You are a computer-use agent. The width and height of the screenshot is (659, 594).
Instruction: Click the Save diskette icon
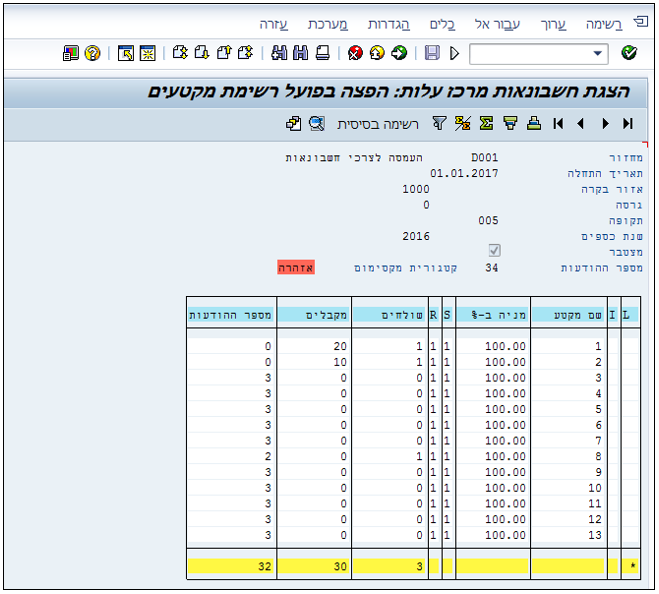(x=432, y=53)
